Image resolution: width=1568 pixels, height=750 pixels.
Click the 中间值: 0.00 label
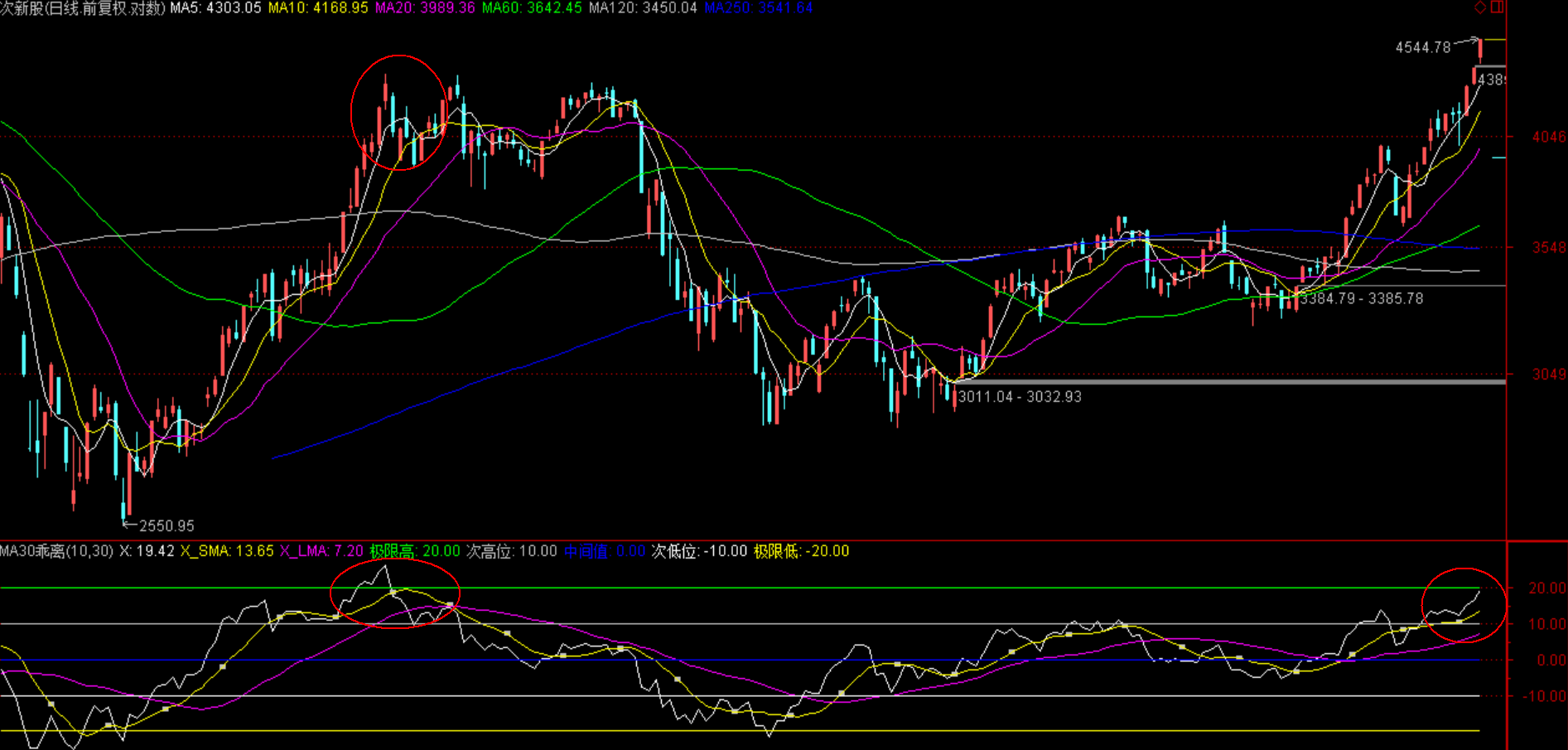(605, 551)
